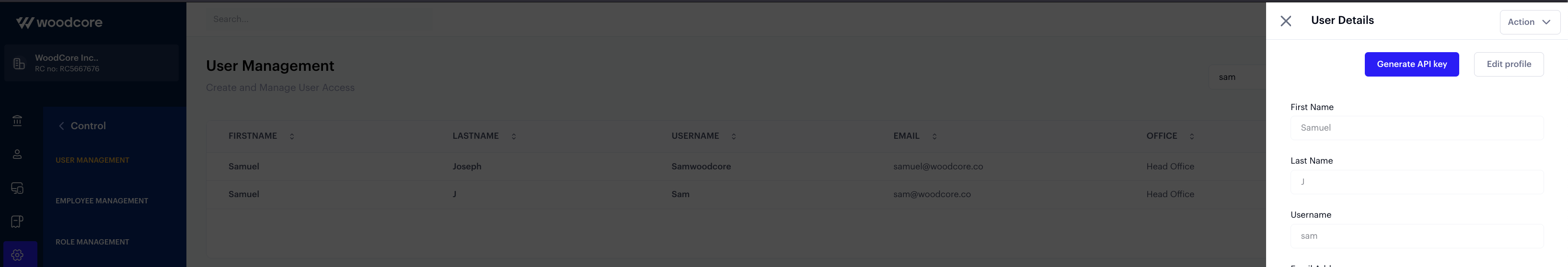This screenshot has width=1568, height=267.
Task: Click the WoodCore Inc. building icon
Action: point(19,63)
